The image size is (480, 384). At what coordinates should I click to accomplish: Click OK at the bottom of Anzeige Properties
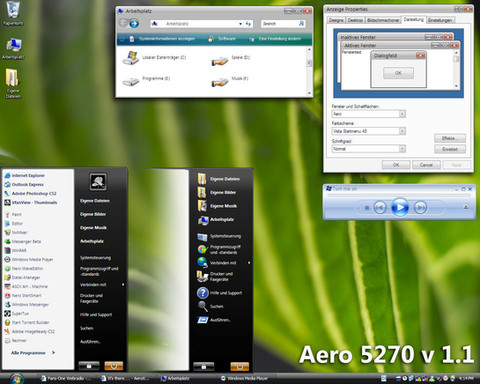(396, 165)
